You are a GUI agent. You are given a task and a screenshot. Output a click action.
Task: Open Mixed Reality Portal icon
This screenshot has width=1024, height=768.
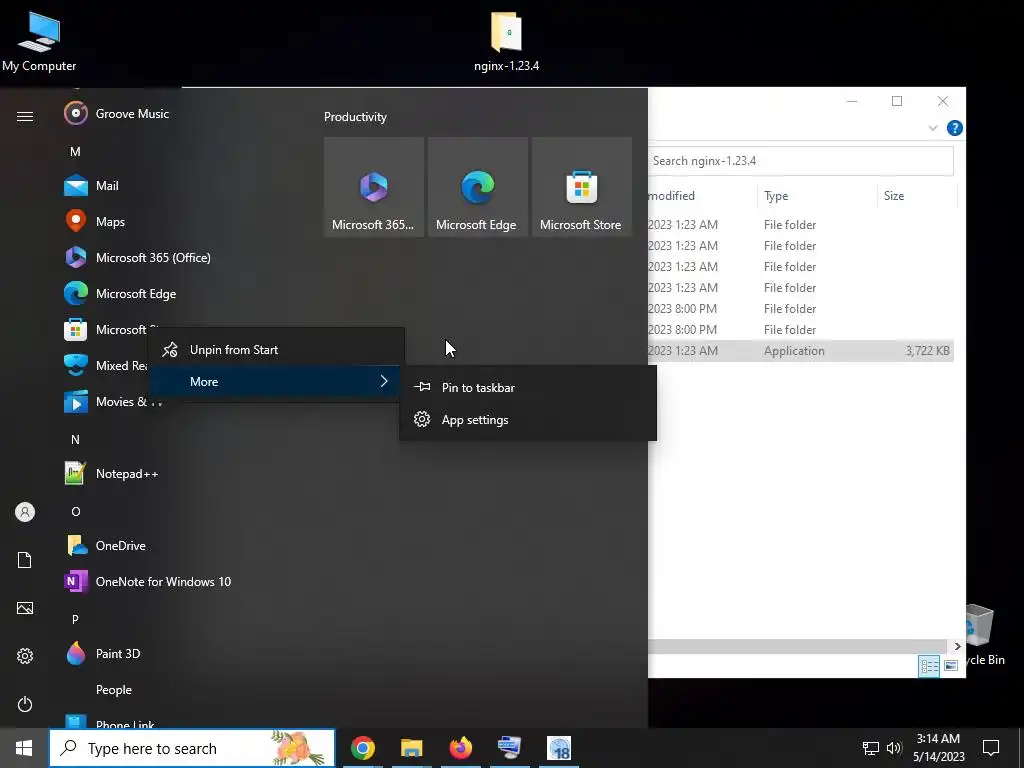point(76,365)
